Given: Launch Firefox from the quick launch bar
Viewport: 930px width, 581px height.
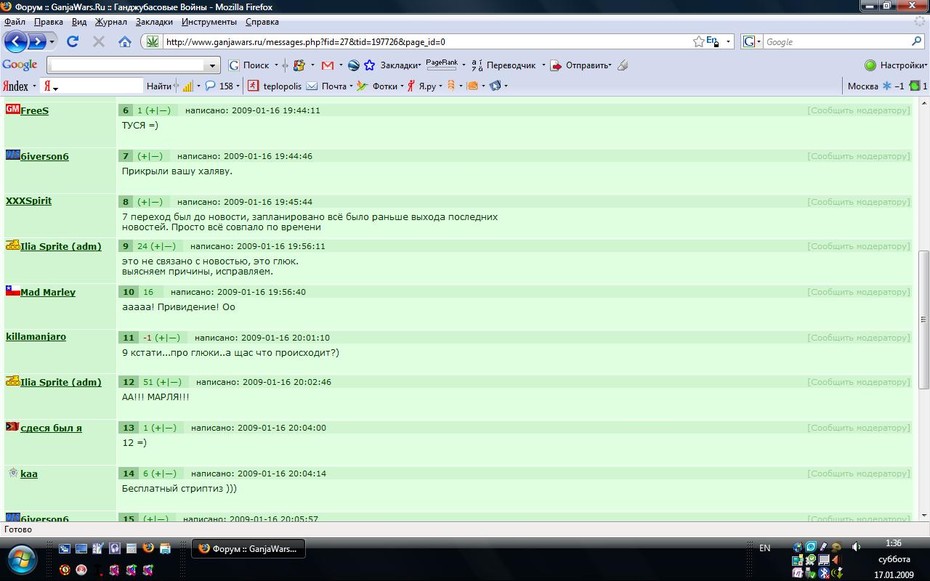Looking at the screenshot, I should [x=148, y=548].
